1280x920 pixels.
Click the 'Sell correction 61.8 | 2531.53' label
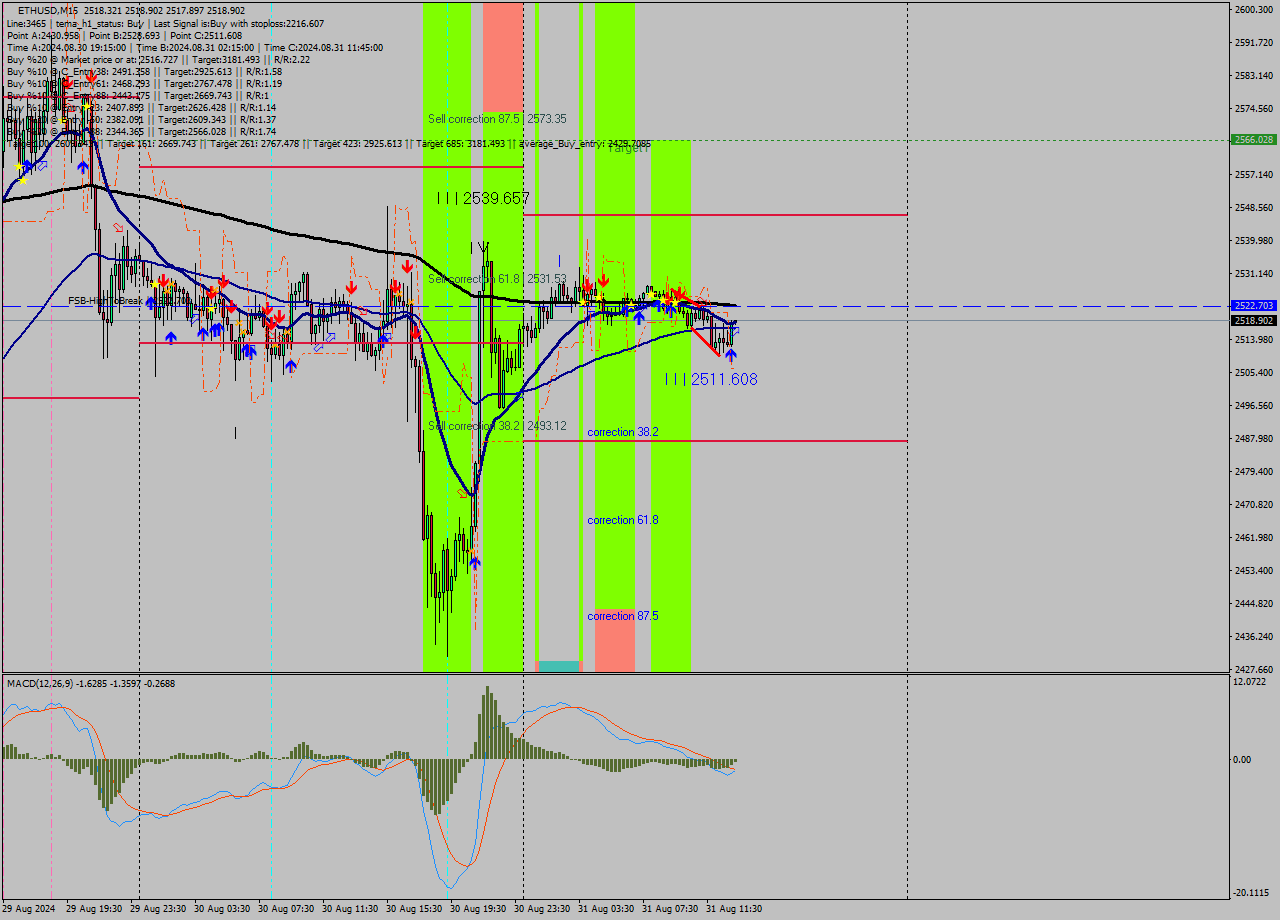497,278
